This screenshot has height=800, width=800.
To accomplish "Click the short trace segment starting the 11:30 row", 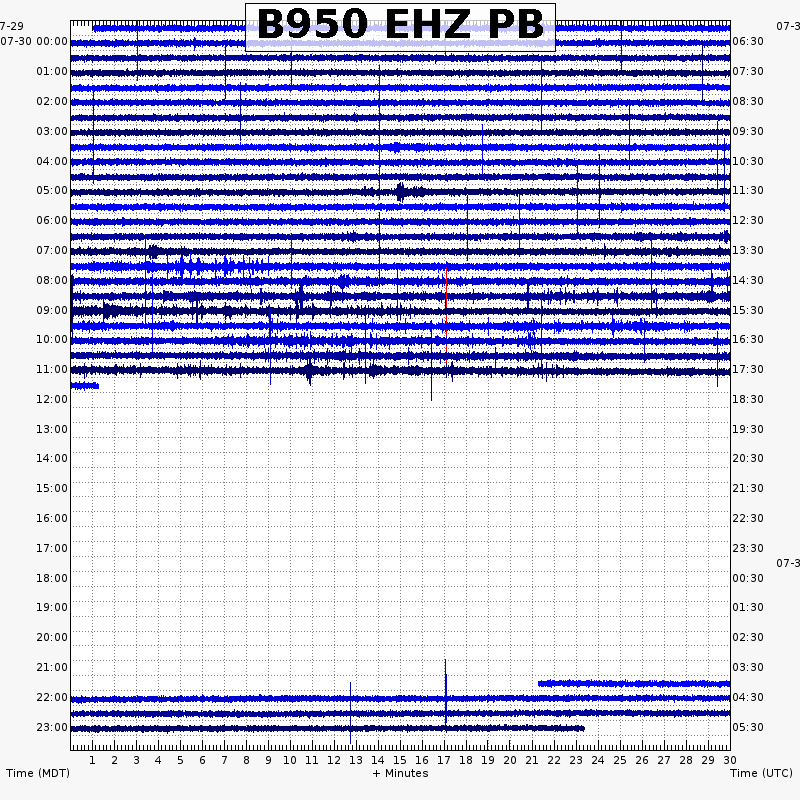I will click(85, 386).
